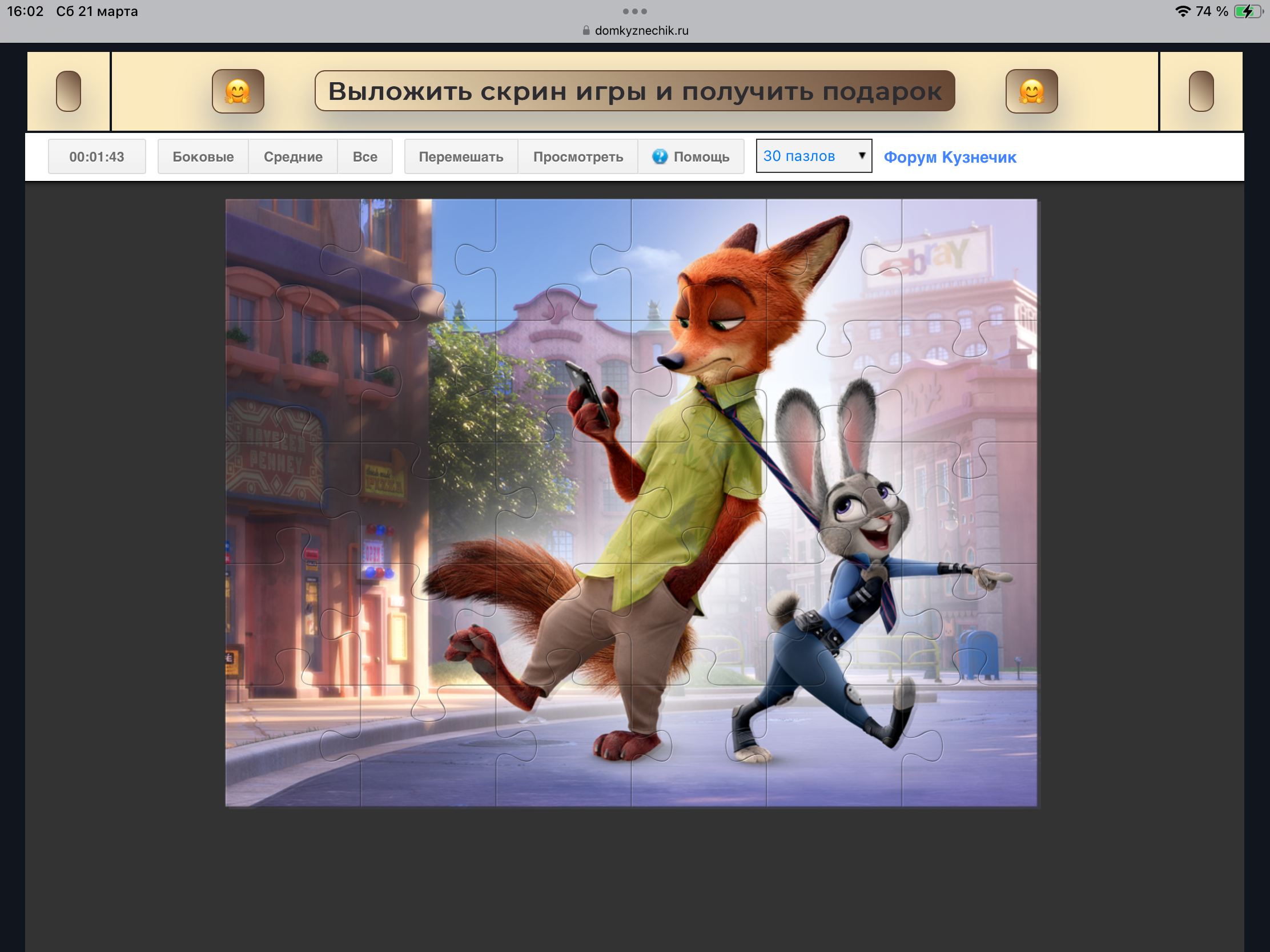Tap the lock icon beside domkyznechik.ru
Image resolution: width=1270 pixels, height=952 pixels.
coord(586,30)
